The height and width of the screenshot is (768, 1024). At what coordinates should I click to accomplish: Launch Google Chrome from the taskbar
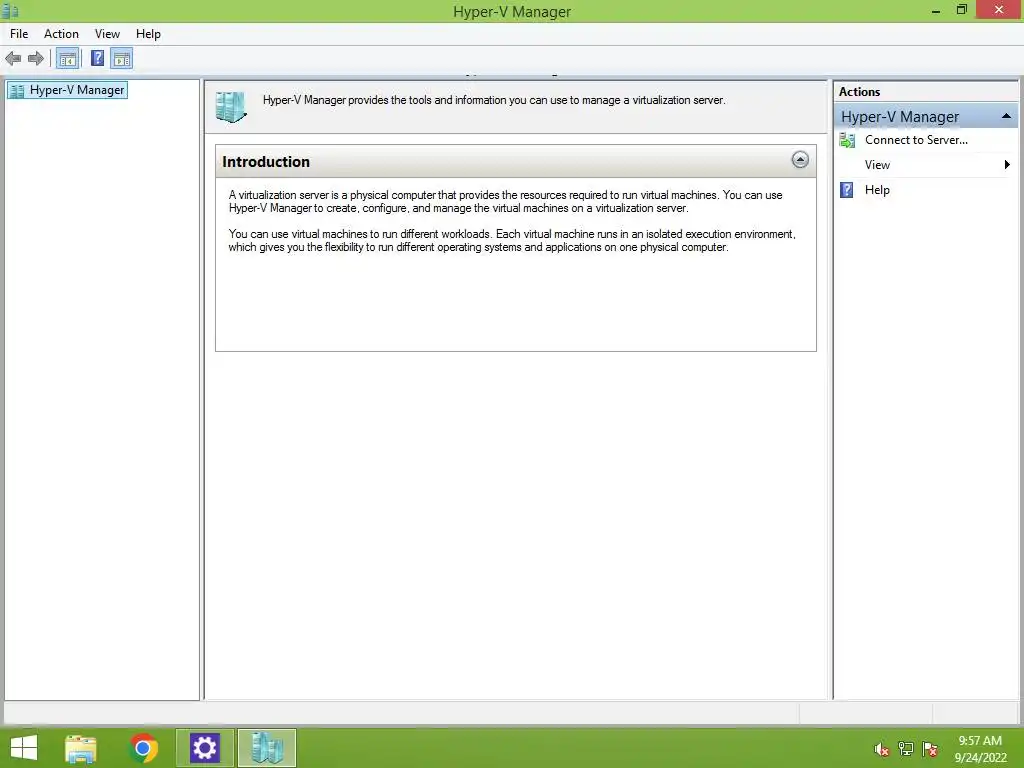click(143, 748)
